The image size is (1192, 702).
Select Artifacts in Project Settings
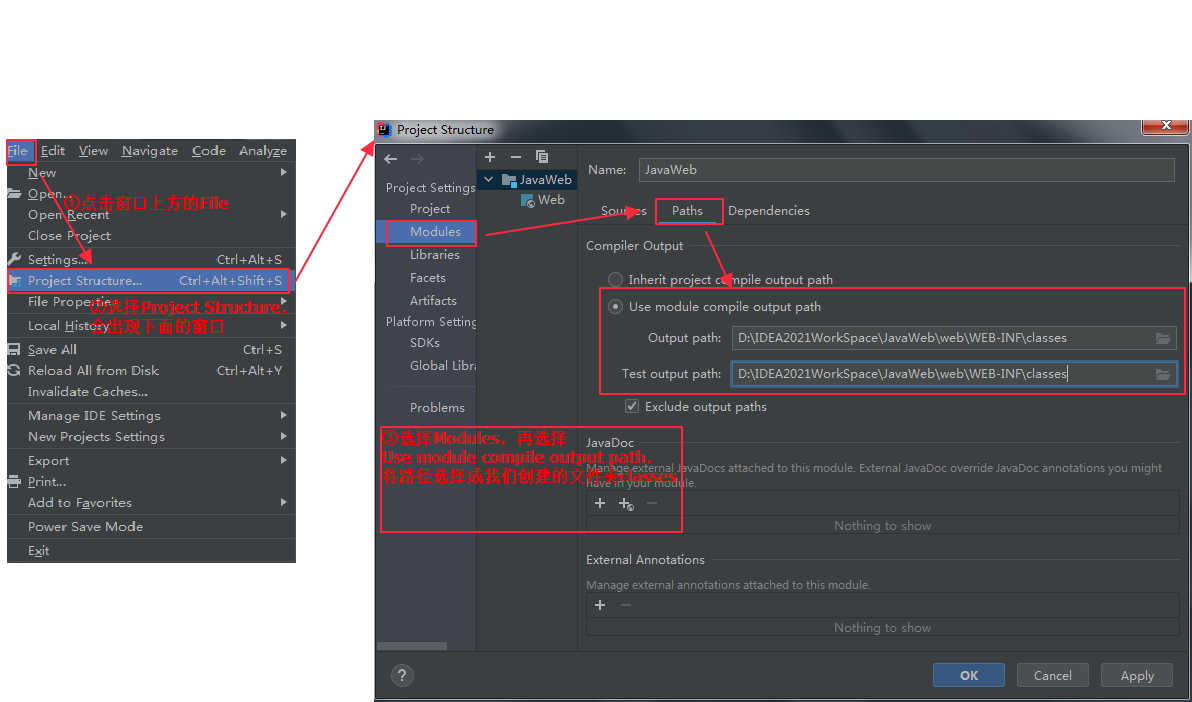tap(433, 300)
